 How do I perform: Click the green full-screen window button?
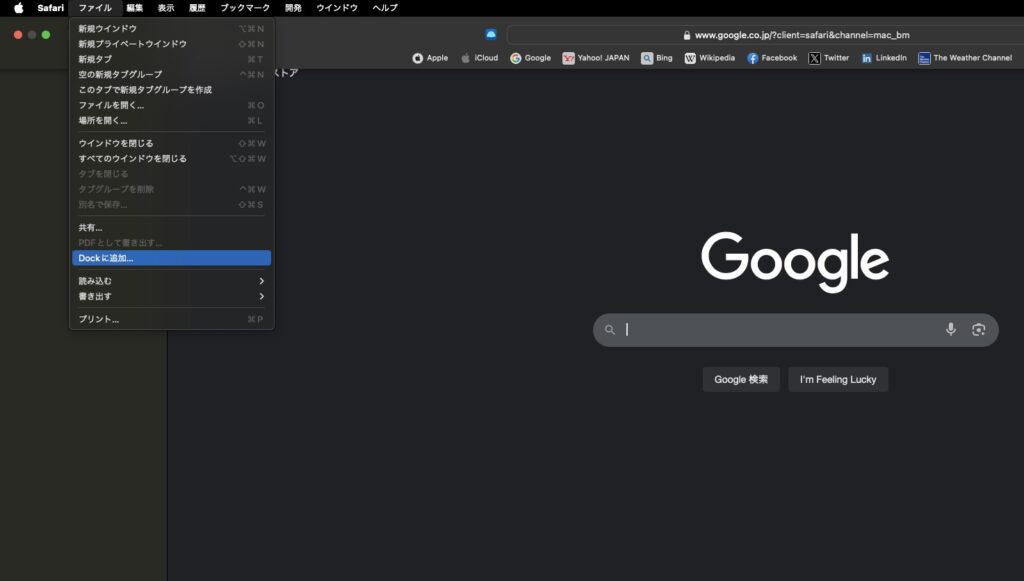[46, 35]
